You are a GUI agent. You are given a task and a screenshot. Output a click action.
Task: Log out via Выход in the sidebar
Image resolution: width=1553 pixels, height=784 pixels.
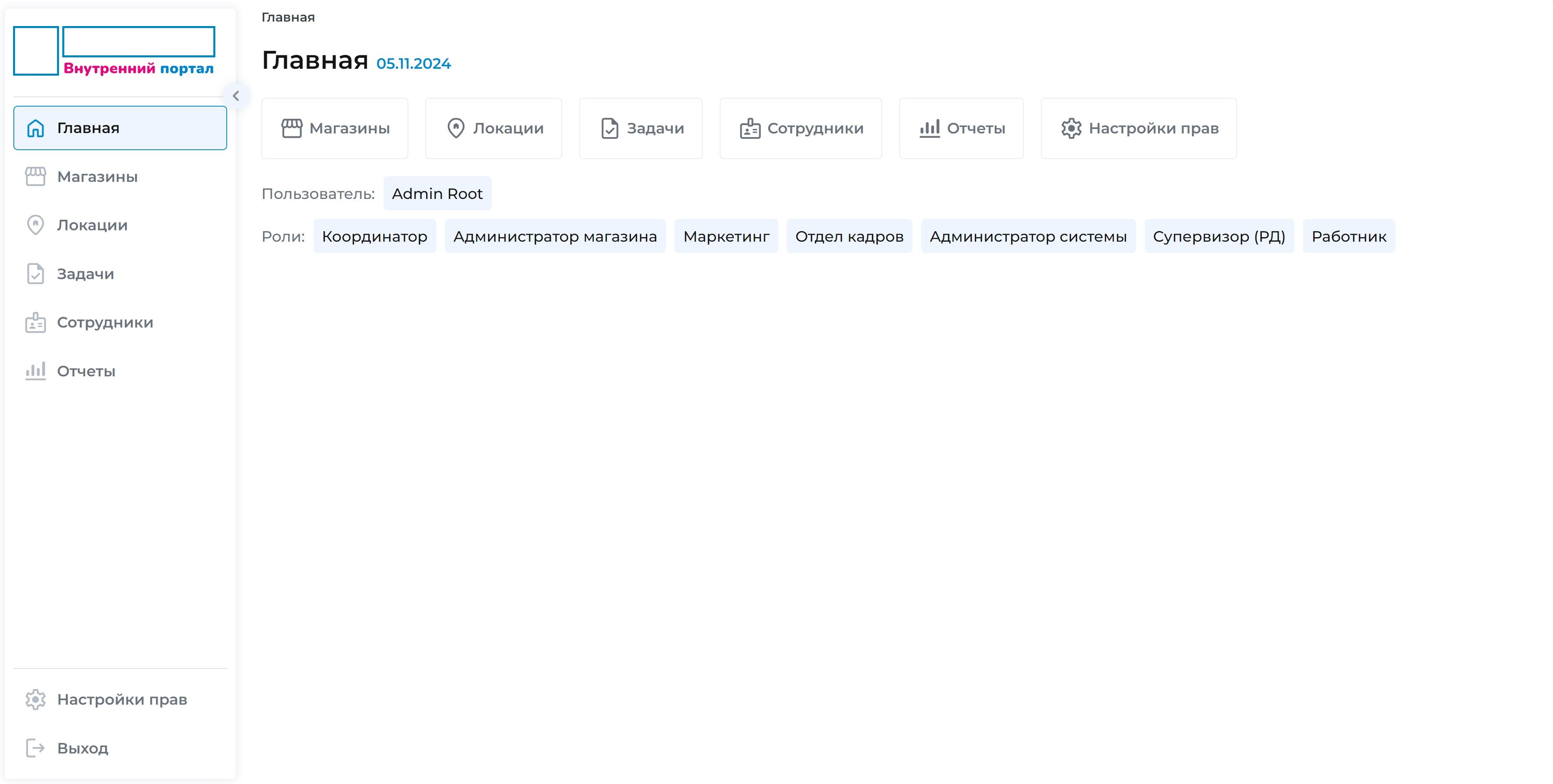(120, 748)
